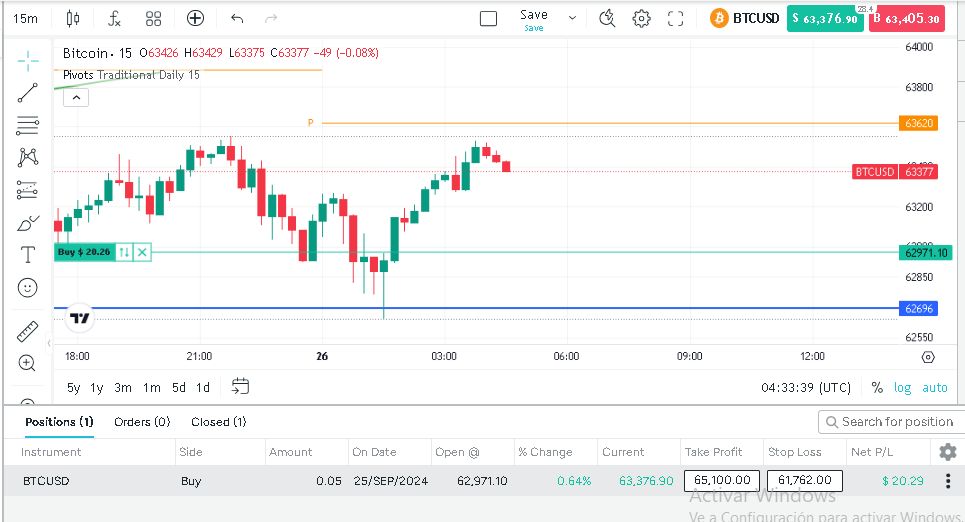Toggle log scale
The image size is (965, 522).
(x=902, y=388)
